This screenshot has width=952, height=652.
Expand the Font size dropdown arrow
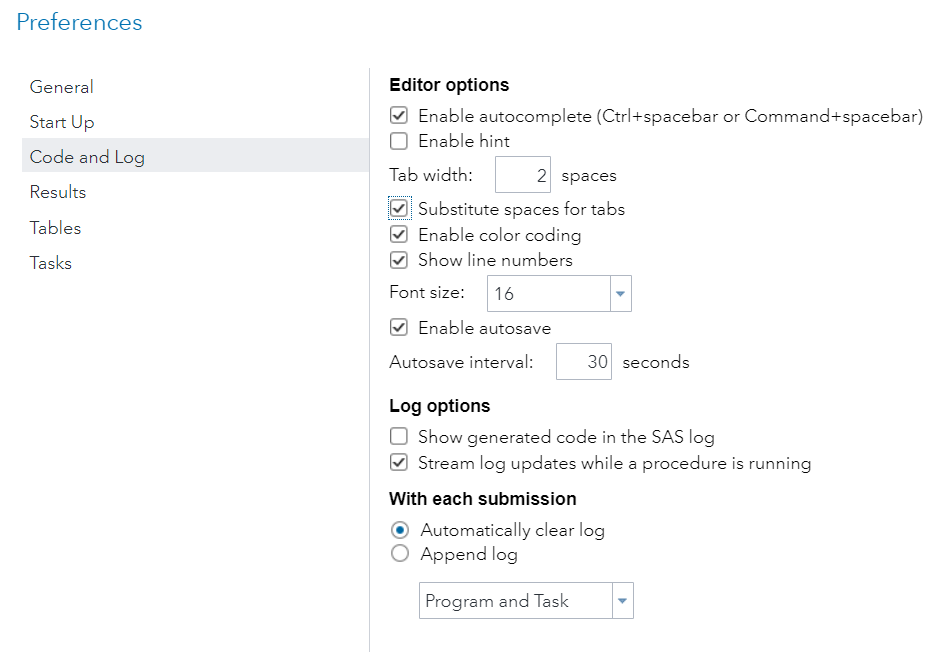620,294
